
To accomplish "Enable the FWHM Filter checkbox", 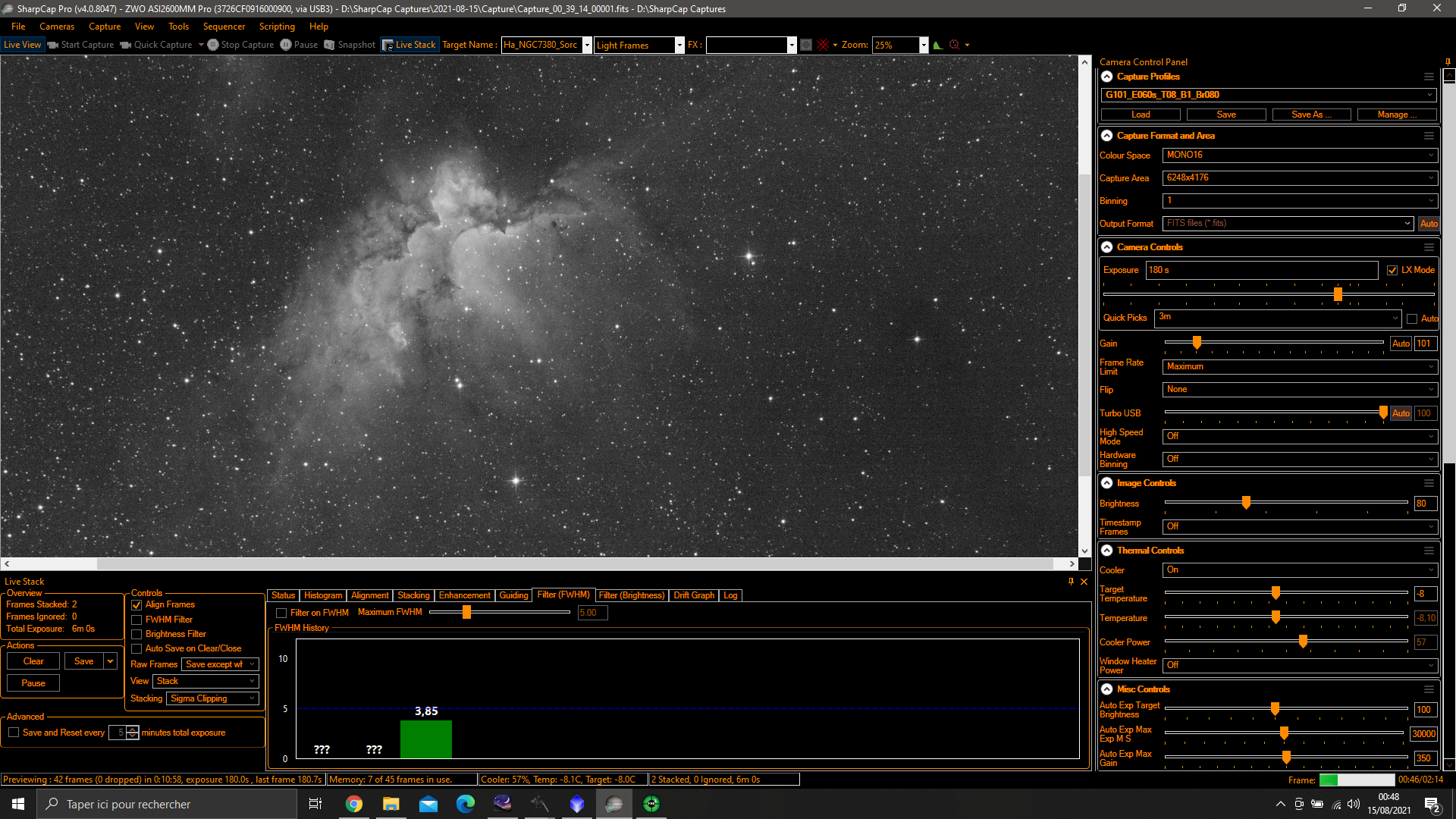I will click(x=136, y=620).
